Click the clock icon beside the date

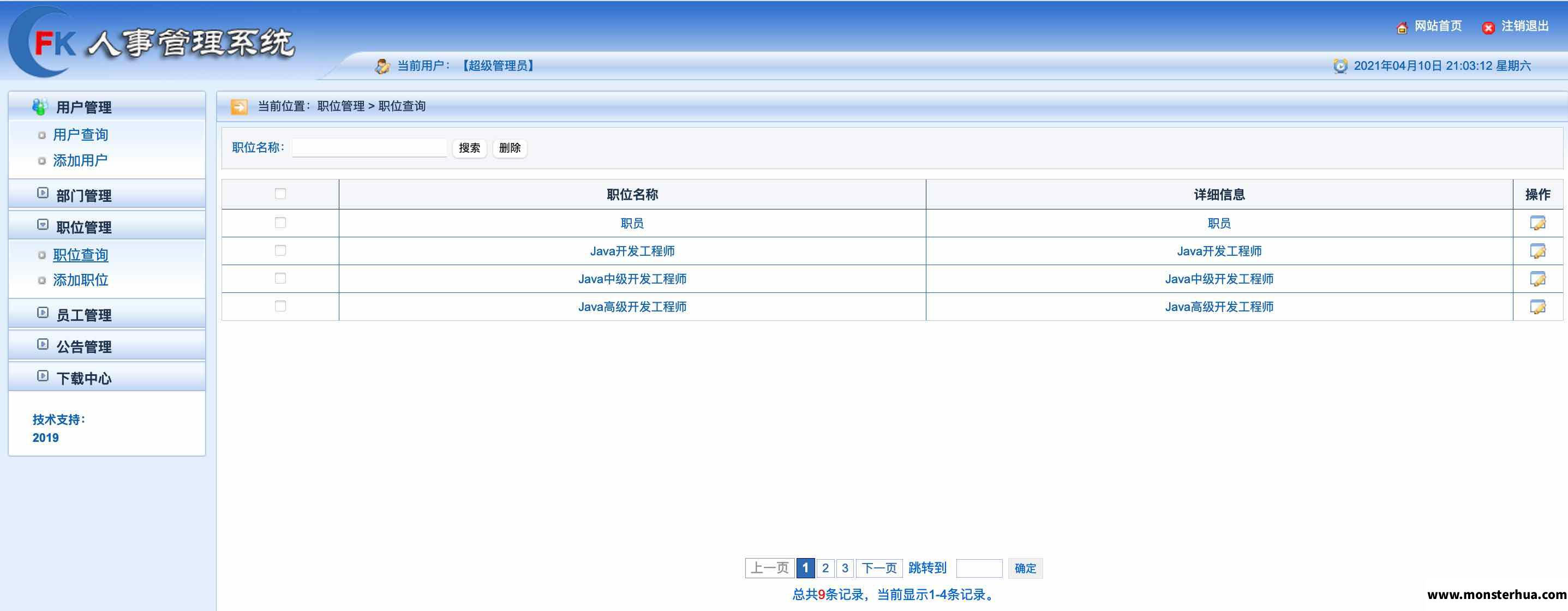click(x=1340, y=65)
